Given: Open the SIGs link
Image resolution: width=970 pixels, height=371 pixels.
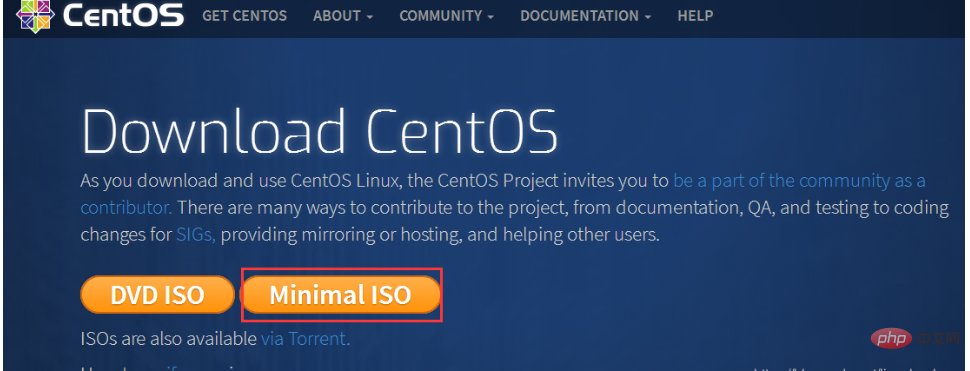Looking at the screenshot, I should coord(195,235).
